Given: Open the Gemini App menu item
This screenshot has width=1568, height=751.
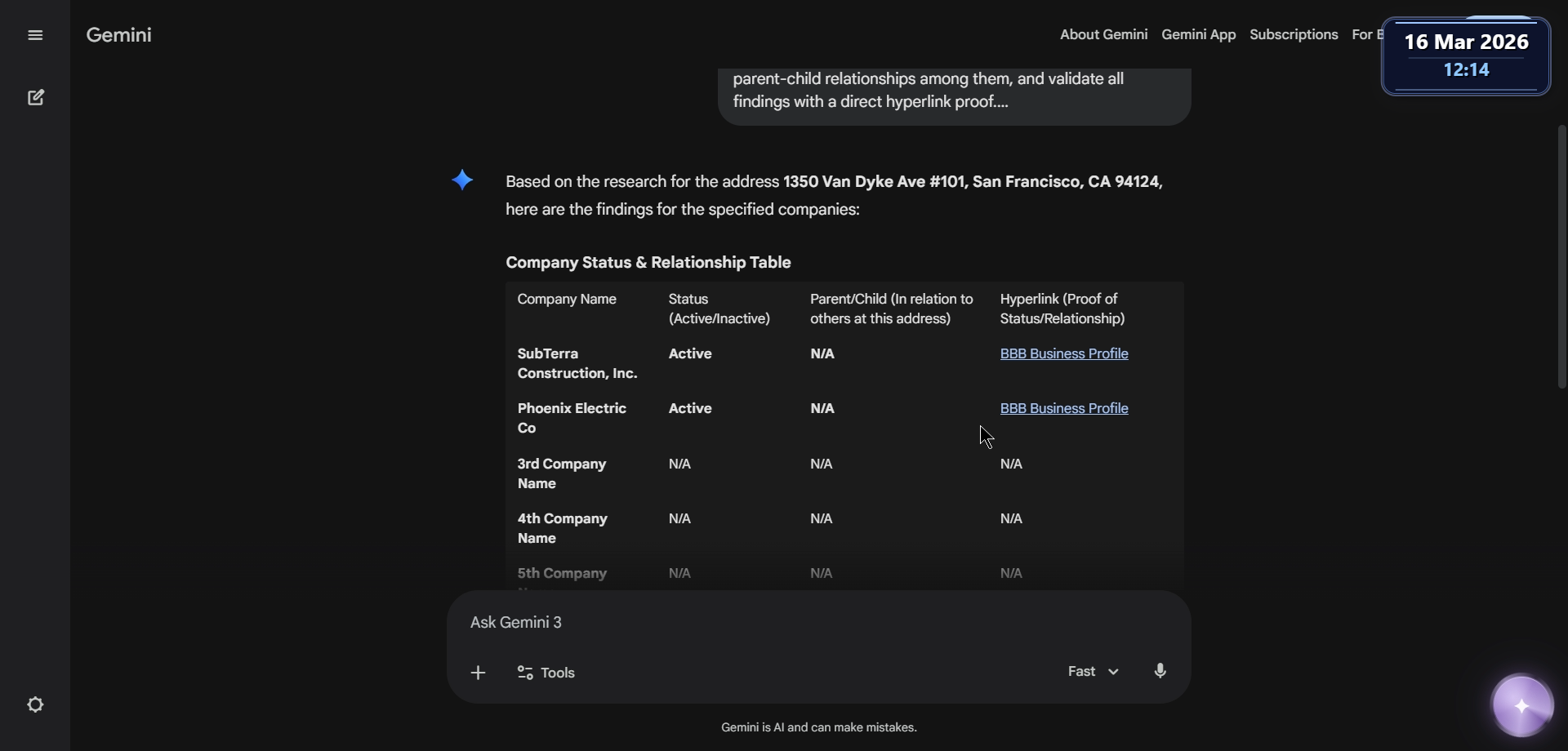Looking at the screenshot, I should click(x=1198, y=34).
